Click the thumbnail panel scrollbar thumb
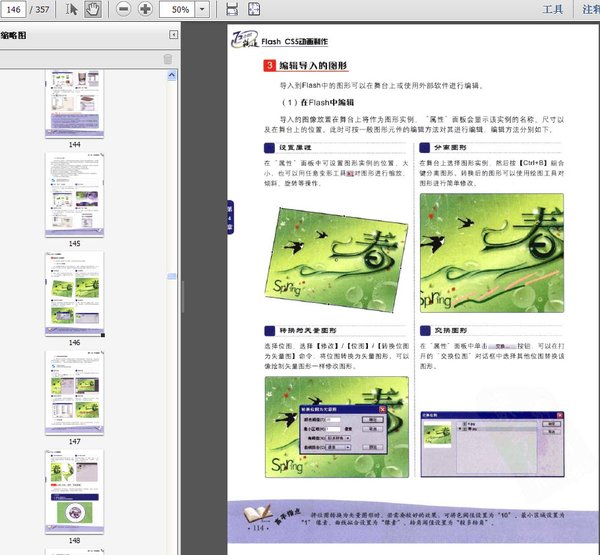This screenshot has width=600, height=555. [171, 276]
